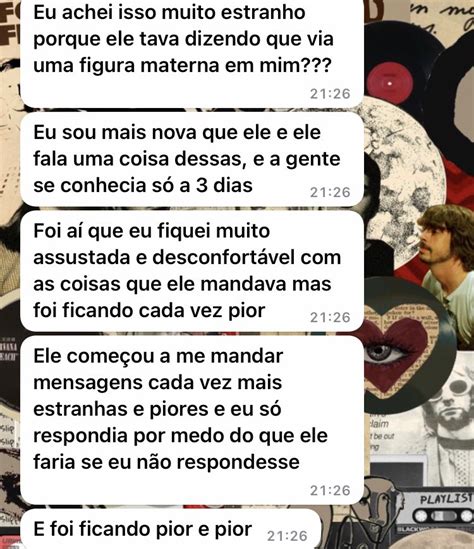The width and height of the screenshot is (474, 549).
Task: Click the red vinyl record label in the wallpaper
Action: 390,83
